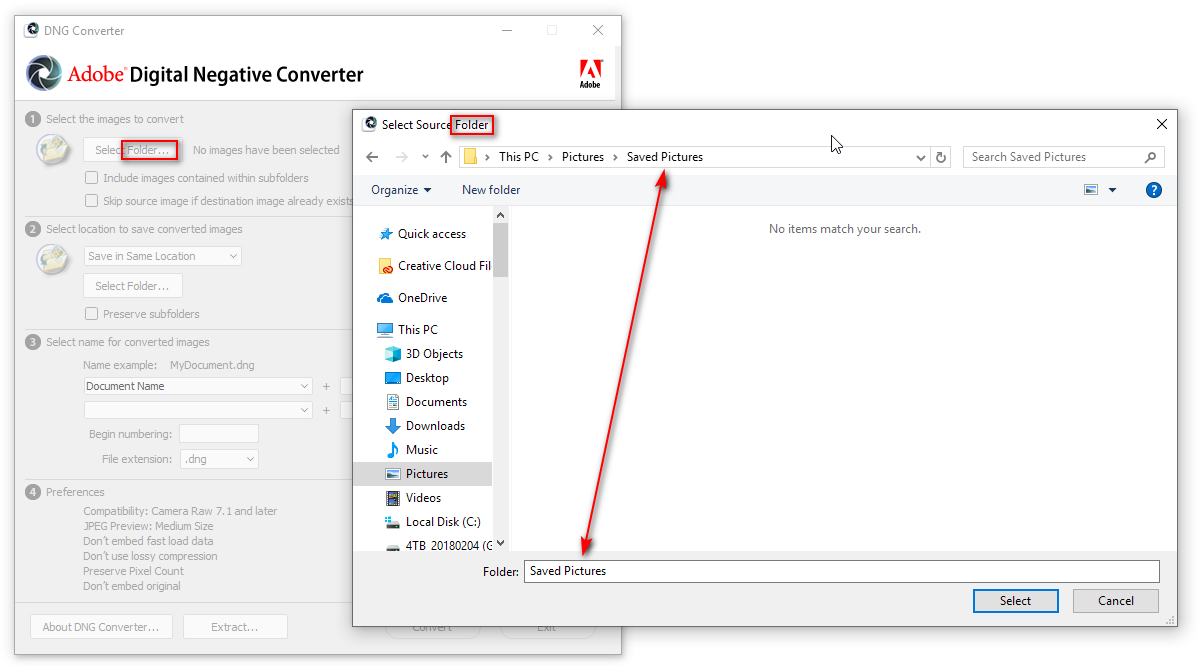Screen dimensions: 1202x666
Task: Click Begin numbering input field
Action: tap(218, 434)
